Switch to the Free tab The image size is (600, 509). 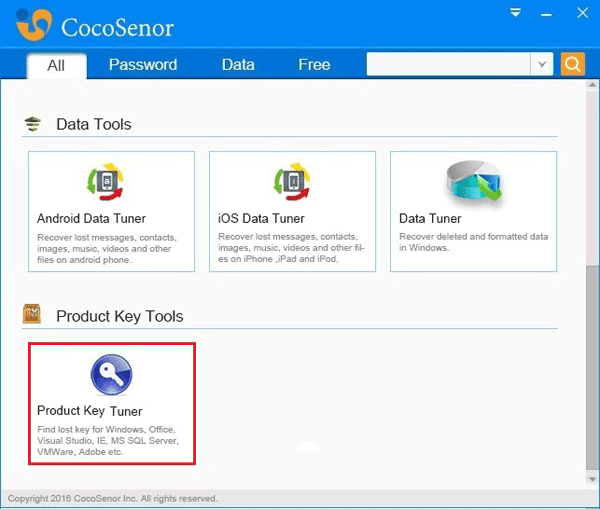(x=314, y=65)
